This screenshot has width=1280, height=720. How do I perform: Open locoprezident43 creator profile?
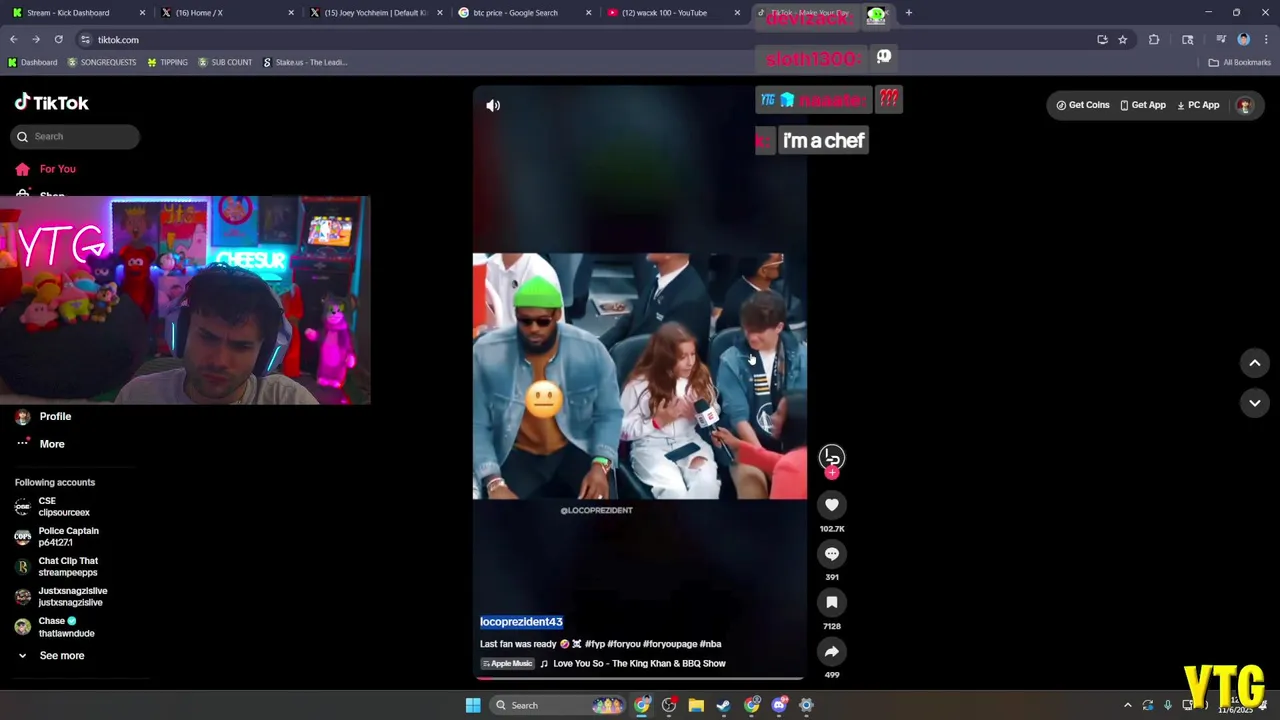[521, 622]
